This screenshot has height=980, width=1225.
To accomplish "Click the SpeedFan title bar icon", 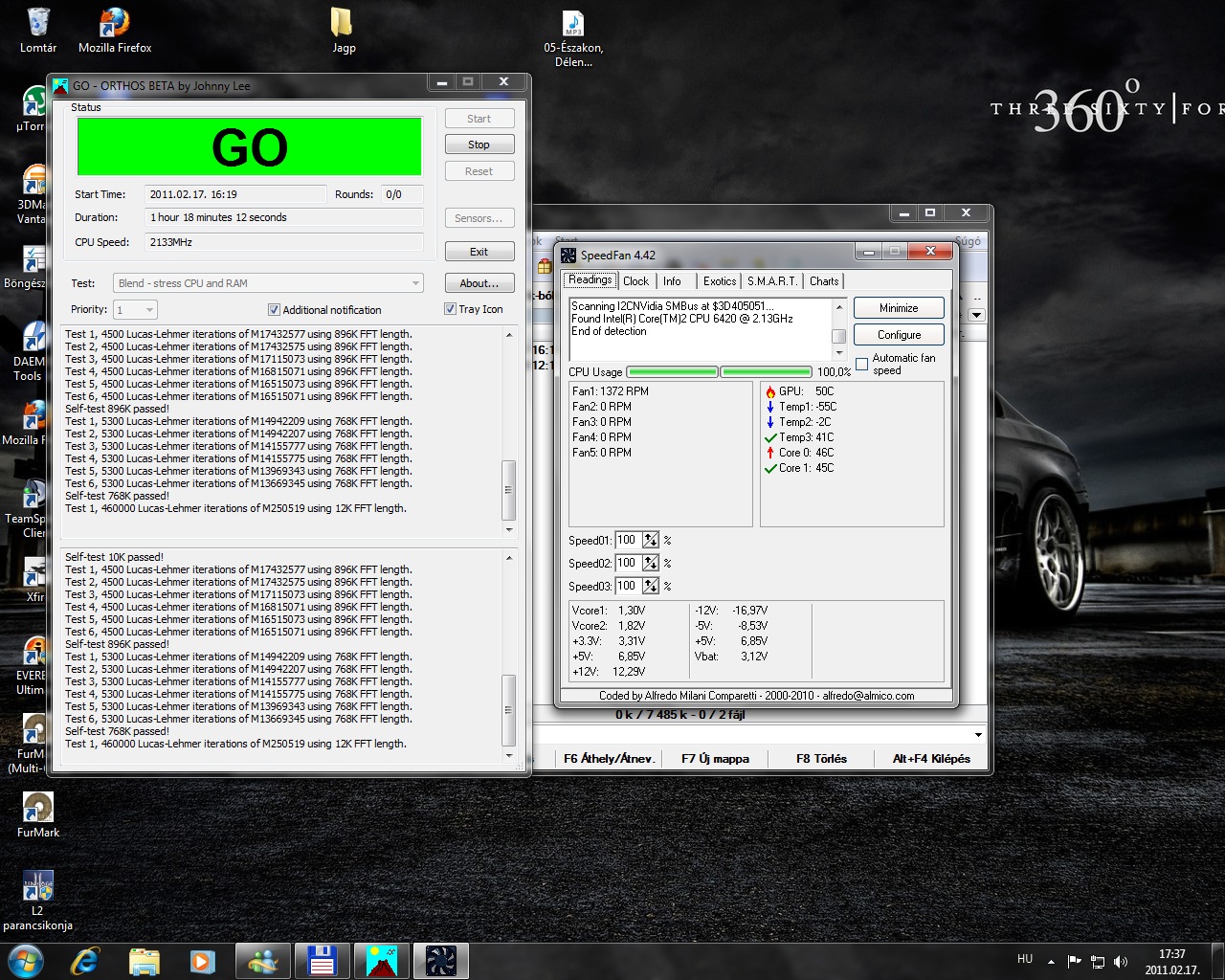I will click(568, 255).
